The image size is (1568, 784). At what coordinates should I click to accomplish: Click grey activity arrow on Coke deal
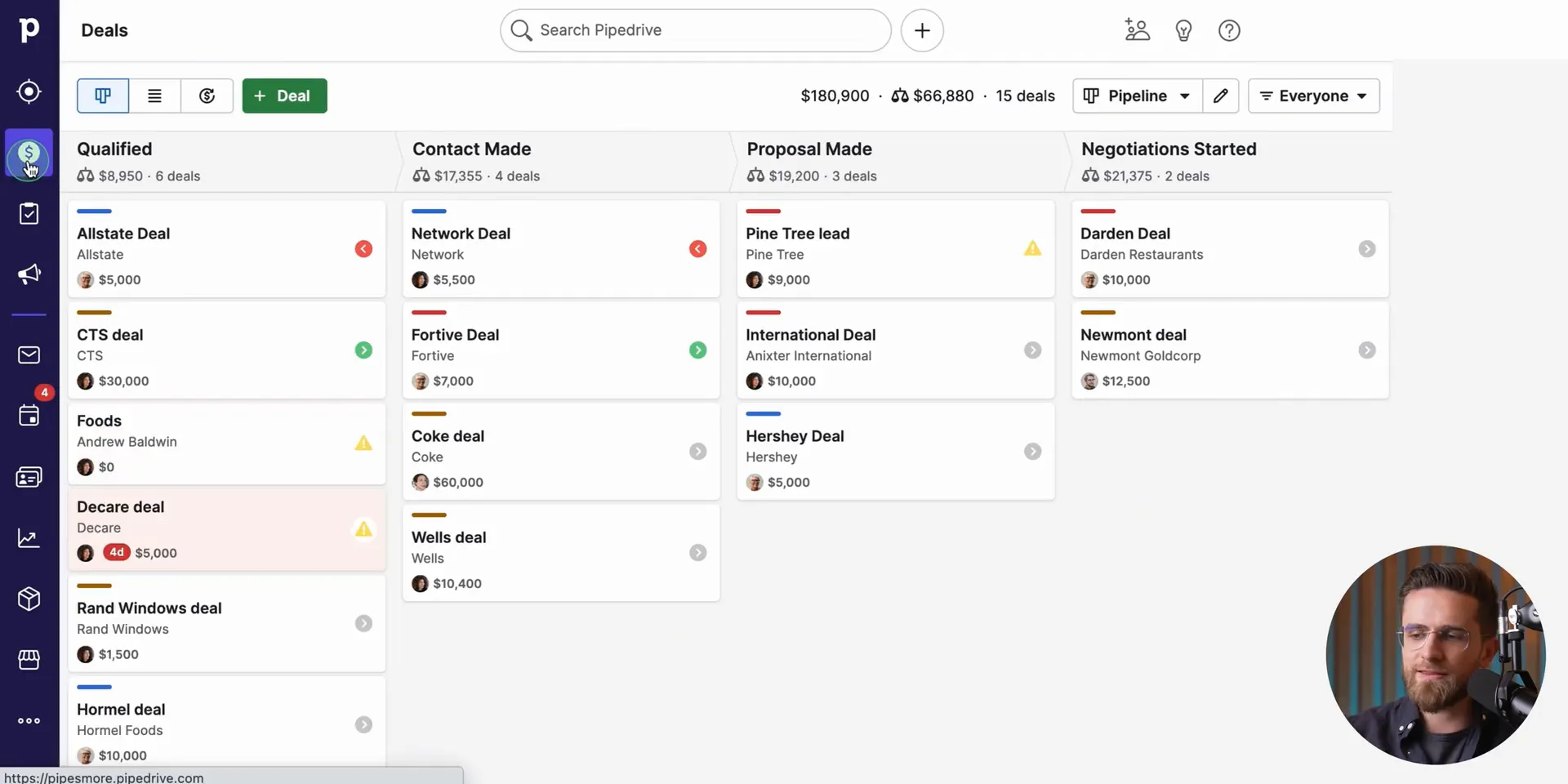(697, 452)
